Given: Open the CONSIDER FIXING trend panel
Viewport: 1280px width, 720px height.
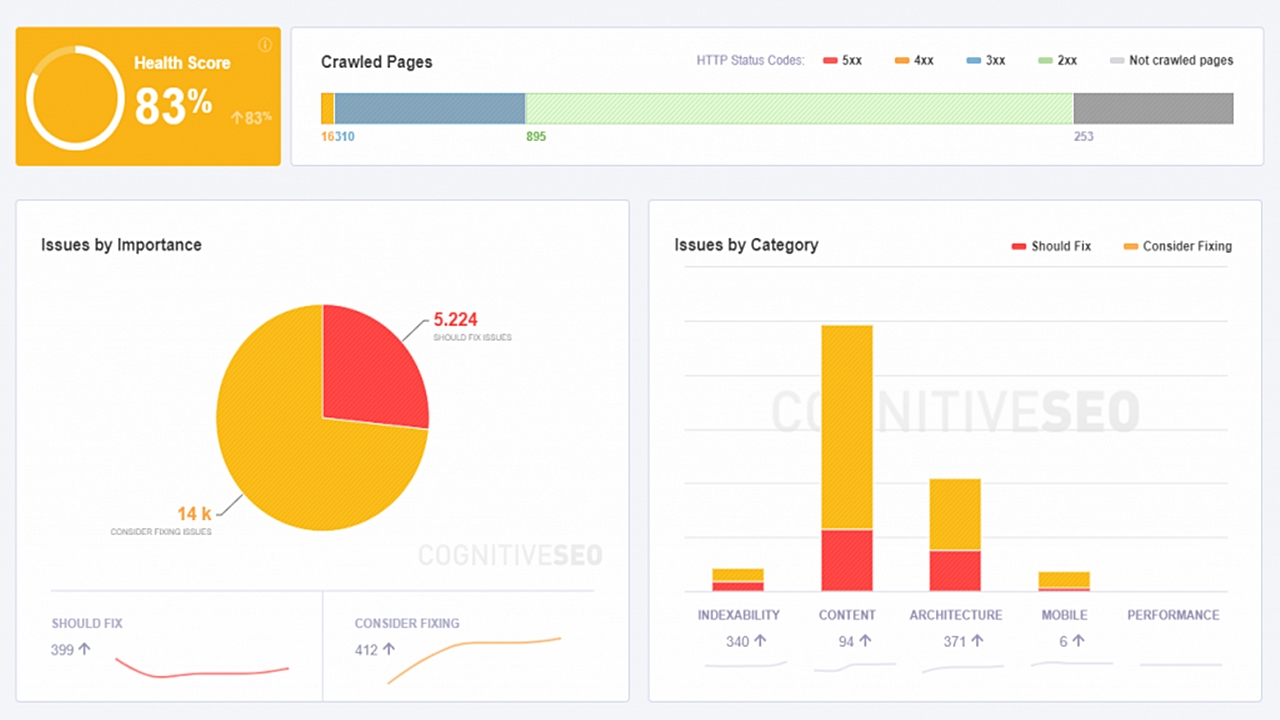Looking at the screenshot, I should [x=459, y=646].
